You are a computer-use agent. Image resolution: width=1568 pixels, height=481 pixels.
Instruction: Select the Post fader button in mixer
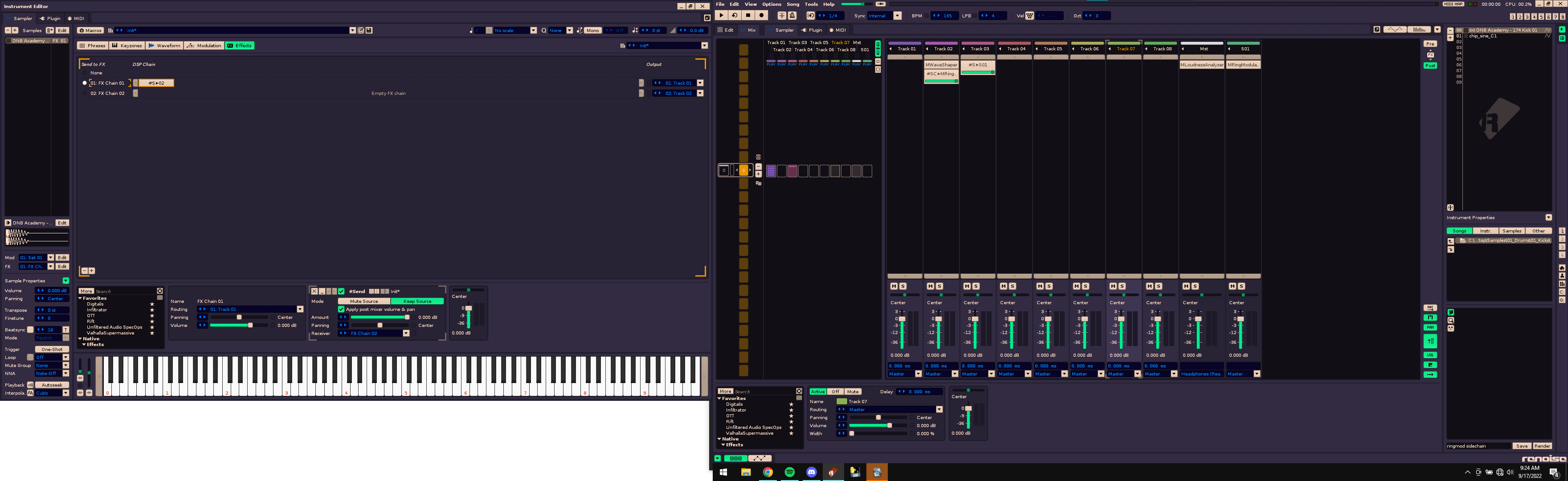pos(1430,66)
